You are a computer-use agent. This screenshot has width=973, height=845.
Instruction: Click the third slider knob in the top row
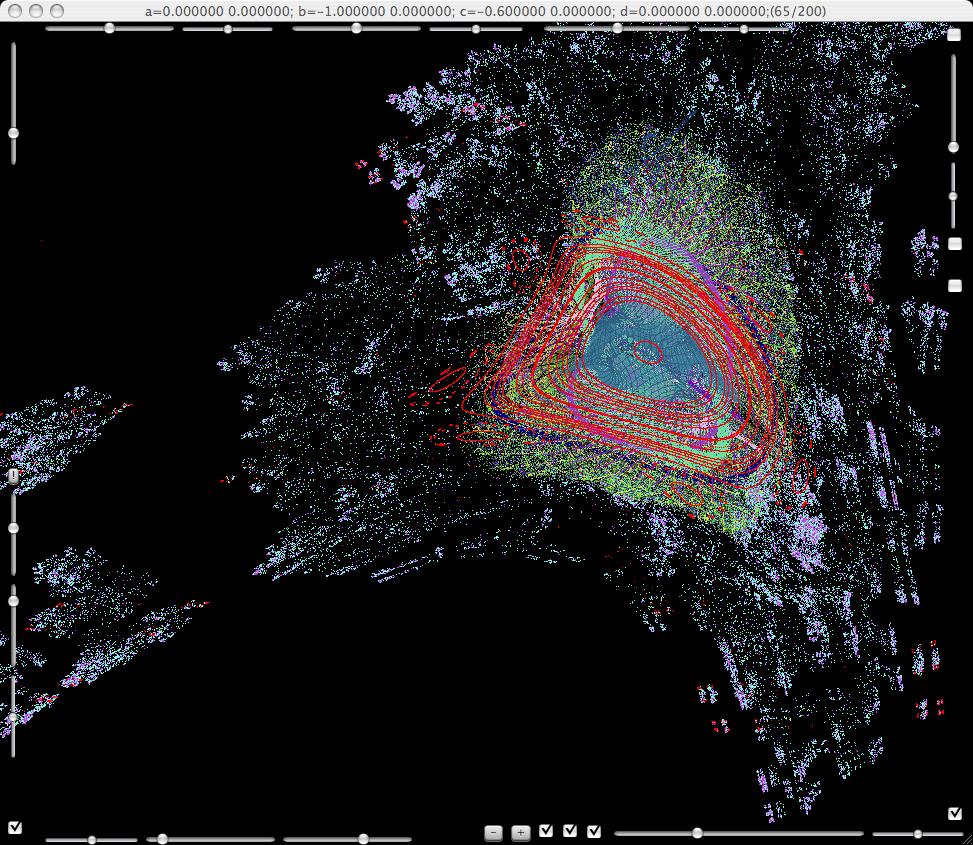[x=356, y=28]
